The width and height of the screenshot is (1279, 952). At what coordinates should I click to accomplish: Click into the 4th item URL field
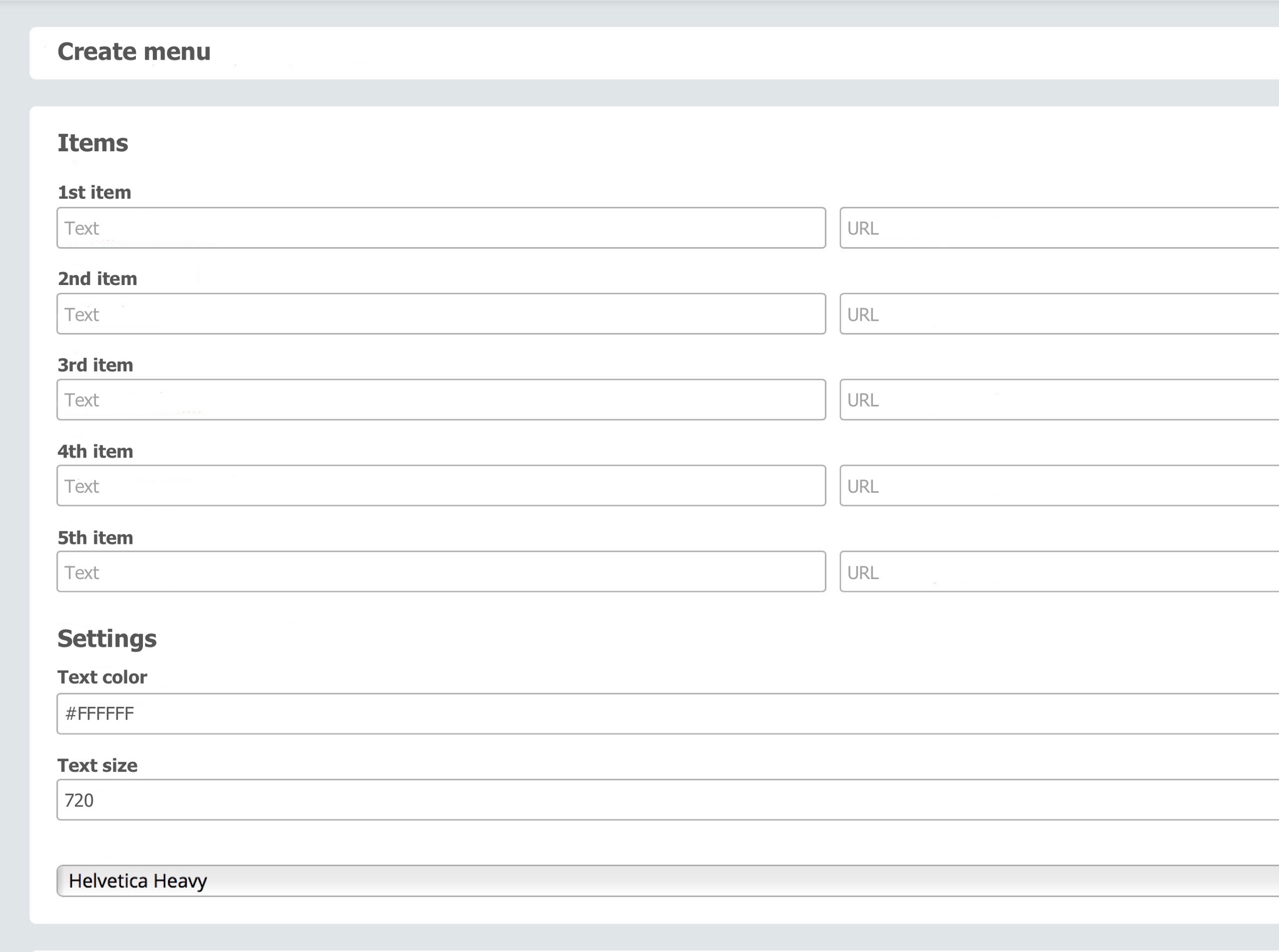coord(1059,485)
